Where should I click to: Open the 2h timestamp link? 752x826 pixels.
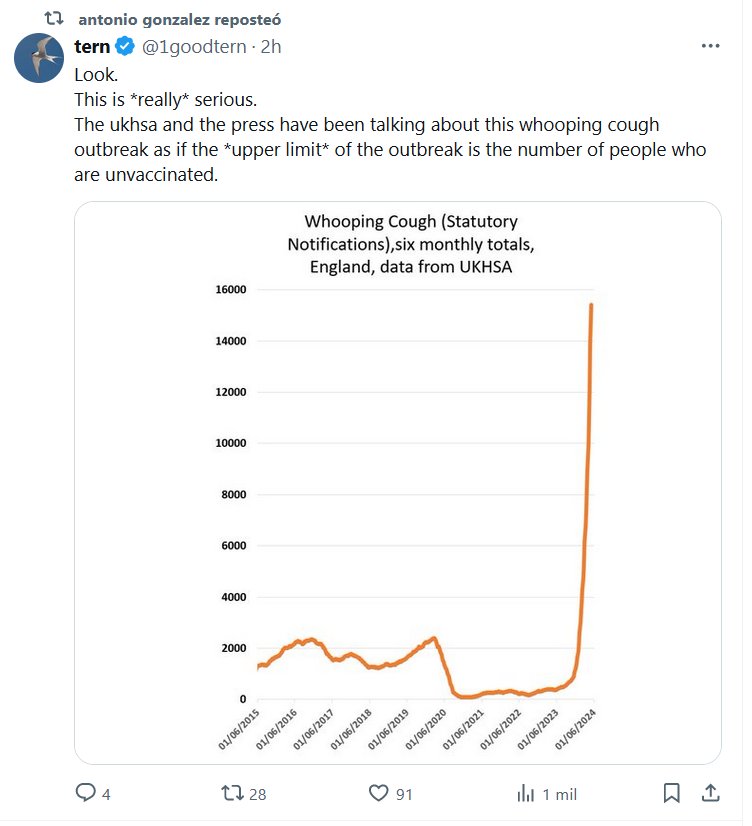tap(271, 46)
